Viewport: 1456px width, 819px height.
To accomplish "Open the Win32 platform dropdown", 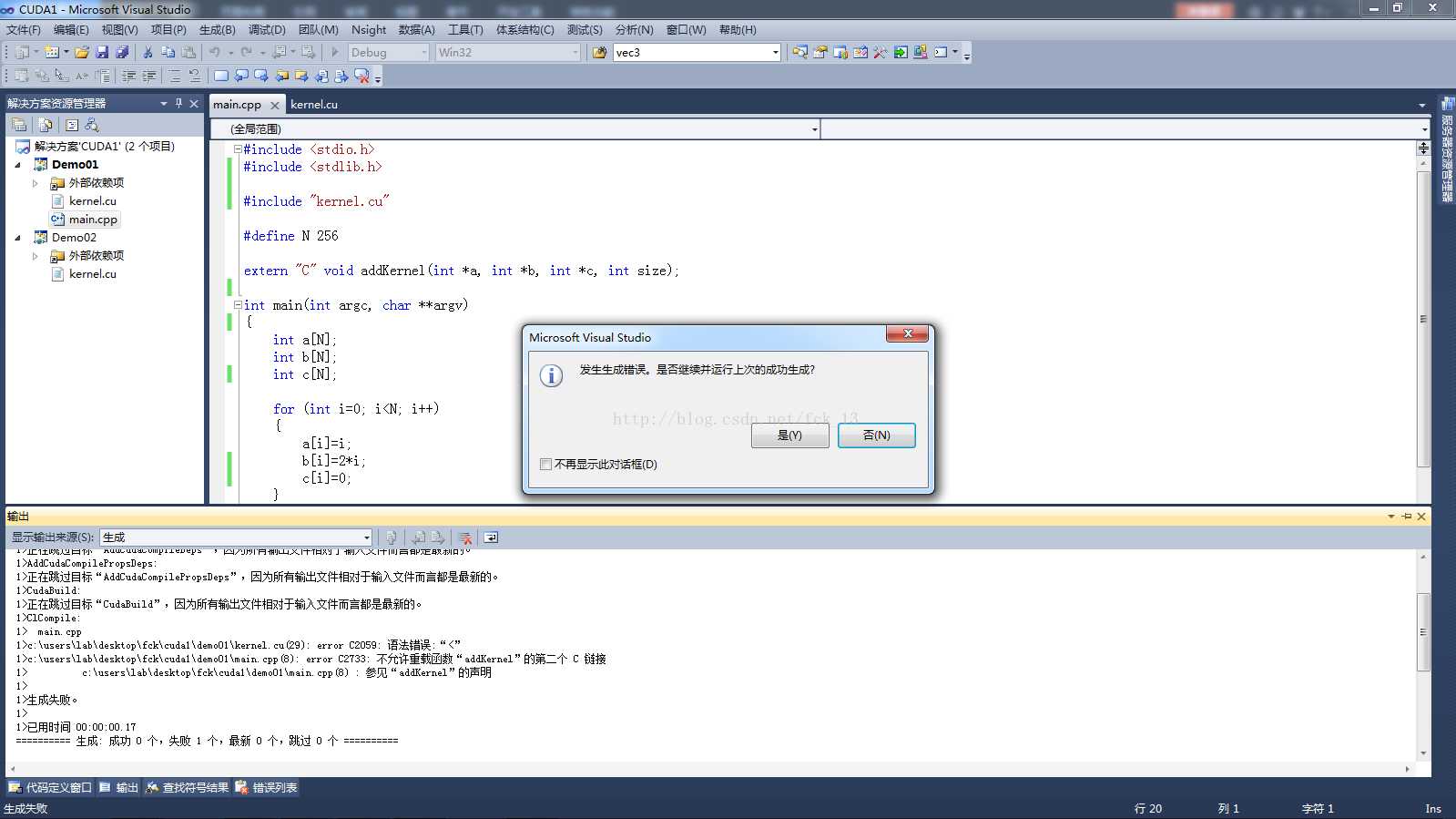I will tap(507, 53).
